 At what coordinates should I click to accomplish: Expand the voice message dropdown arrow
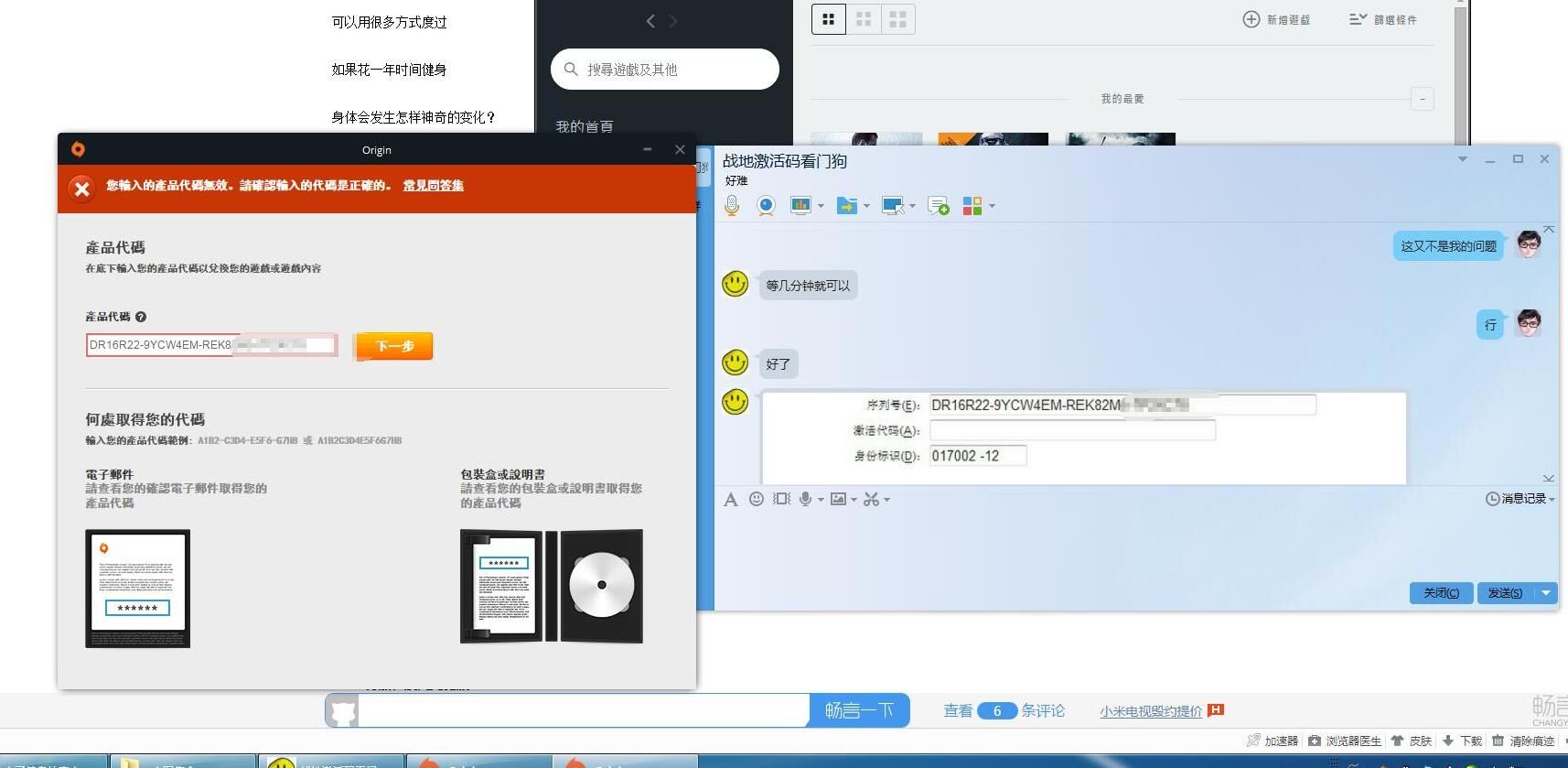click(x=821, y=500)
